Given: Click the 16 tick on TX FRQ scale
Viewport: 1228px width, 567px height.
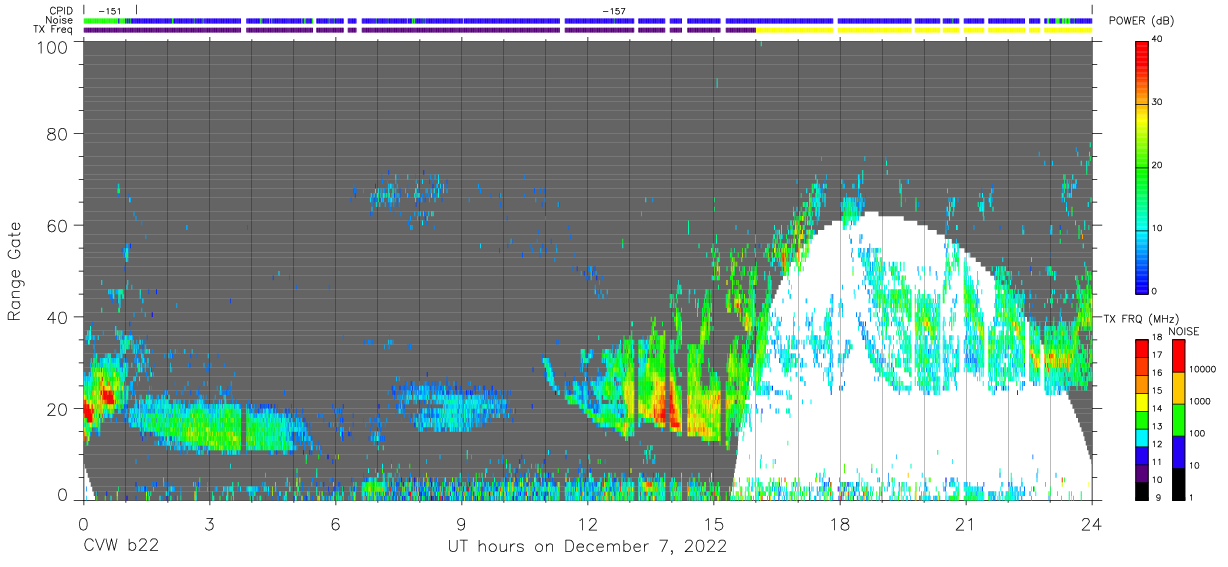Looking at the screenshot, I should [1158, 374].
